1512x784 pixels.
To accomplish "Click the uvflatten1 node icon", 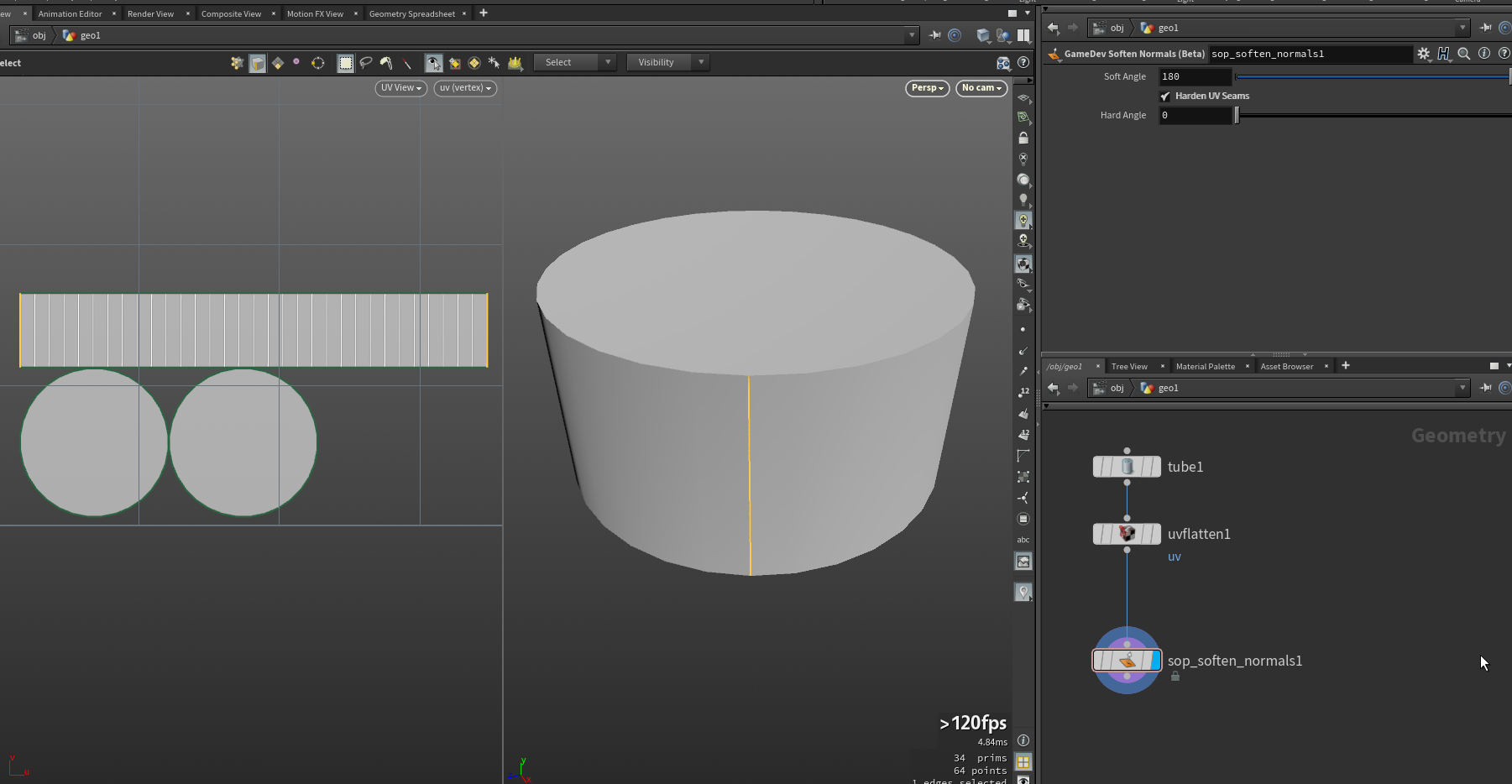I will (x=1127, y=534).
